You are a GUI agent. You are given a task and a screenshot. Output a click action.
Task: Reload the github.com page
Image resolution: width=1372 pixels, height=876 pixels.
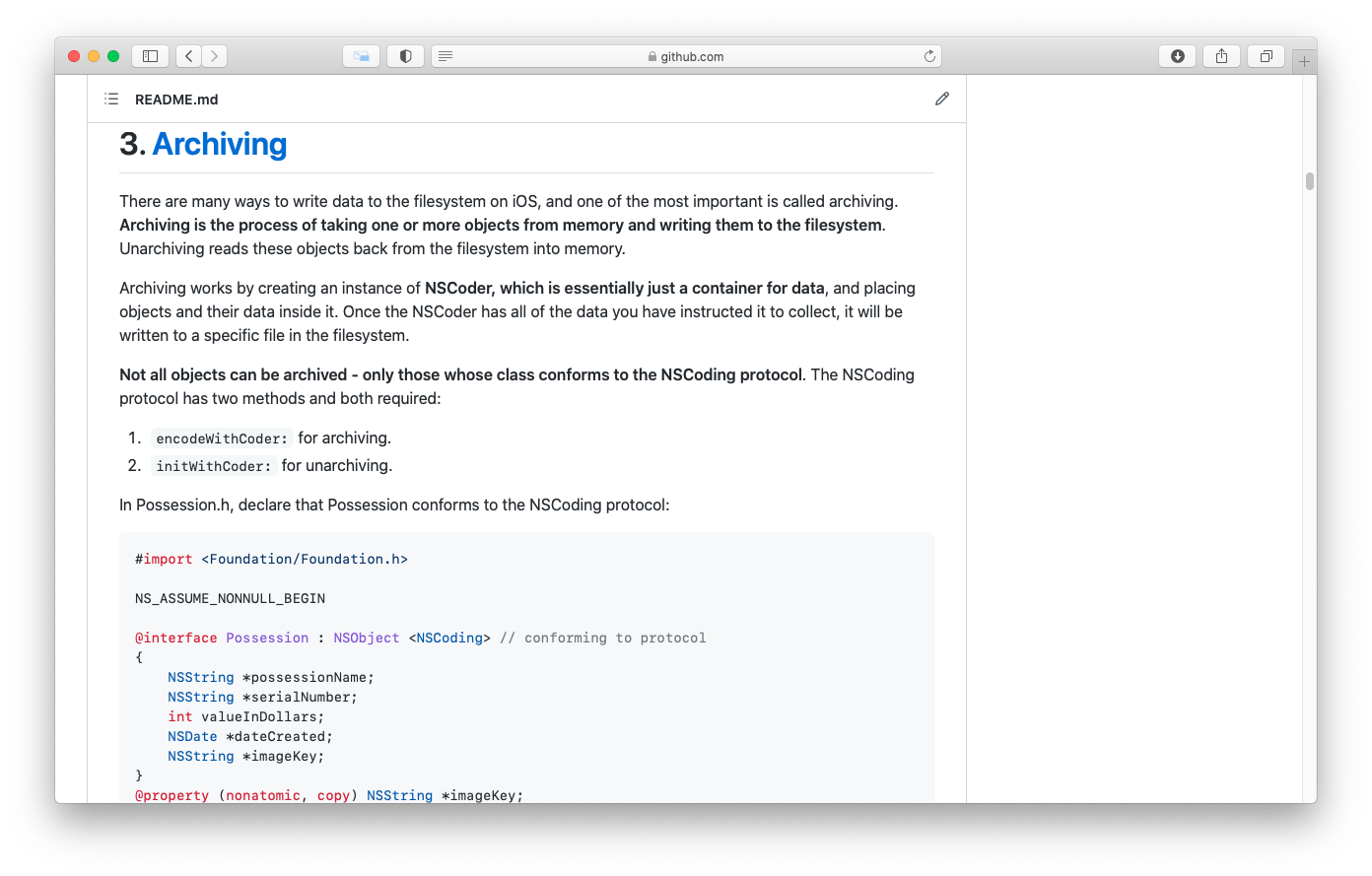(928, 56)
